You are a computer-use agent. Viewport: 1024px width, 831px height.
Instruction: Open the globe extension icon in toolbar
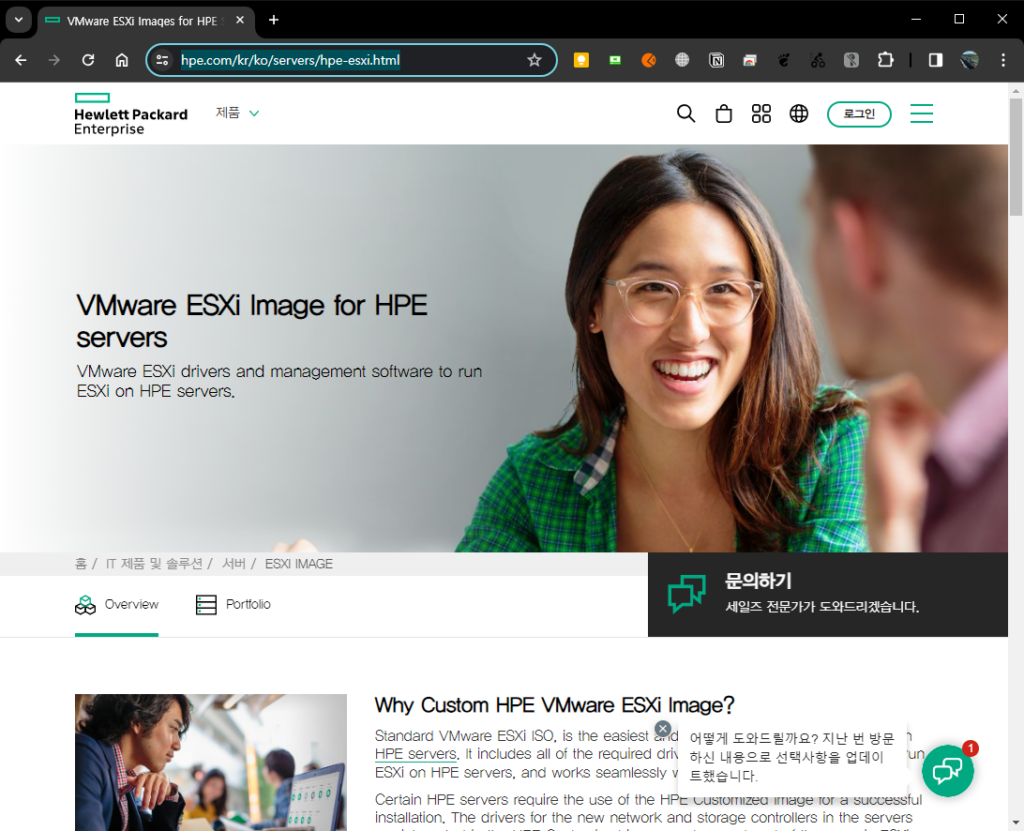click(x=682, y=60)
